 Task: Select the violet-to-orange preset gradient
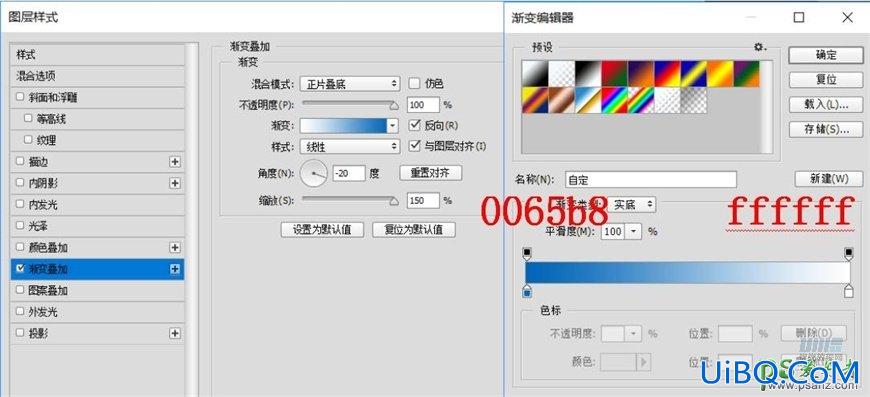(x=641, y=74)
